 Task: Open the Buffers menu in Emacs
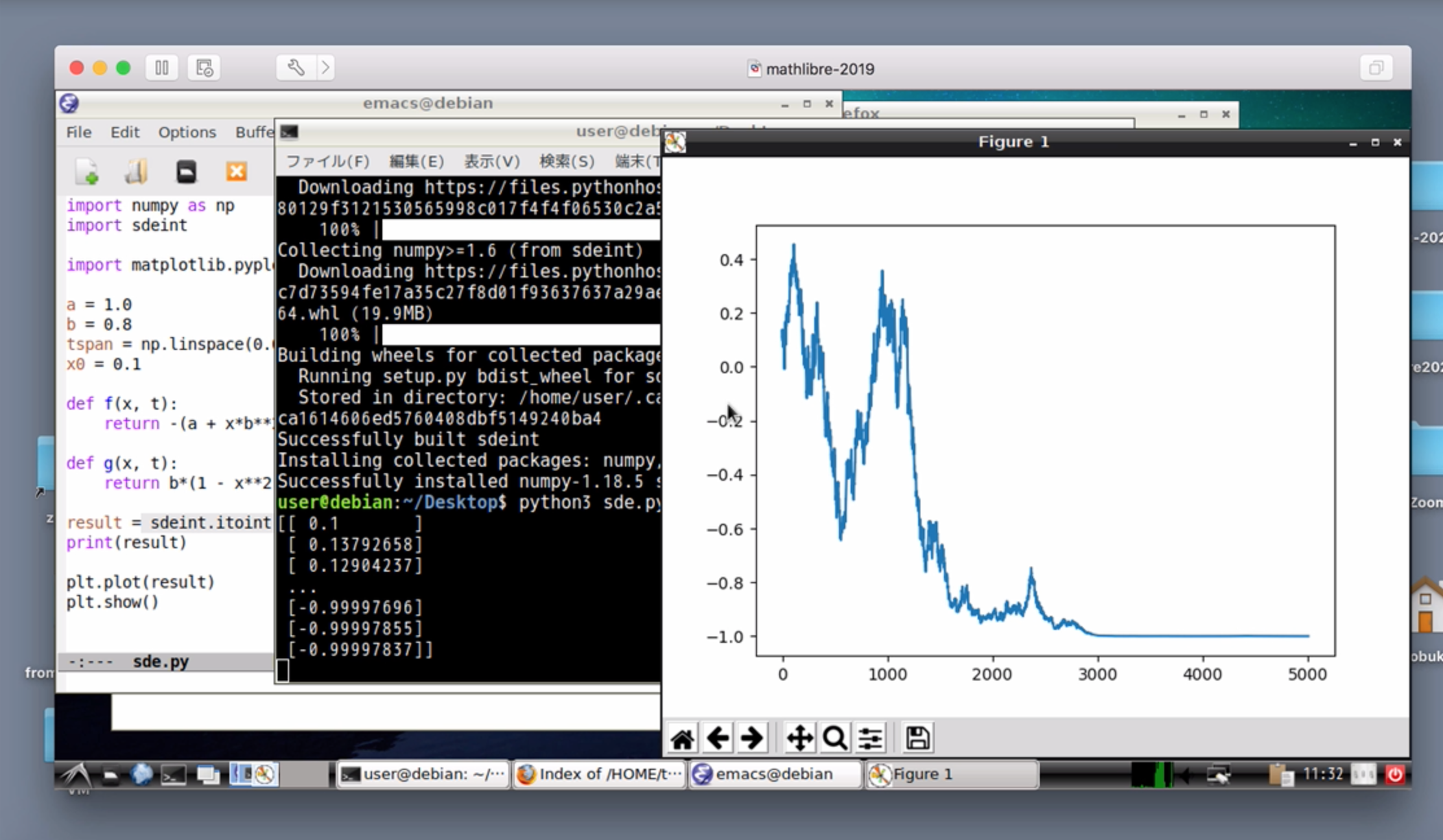click(254, 132)
